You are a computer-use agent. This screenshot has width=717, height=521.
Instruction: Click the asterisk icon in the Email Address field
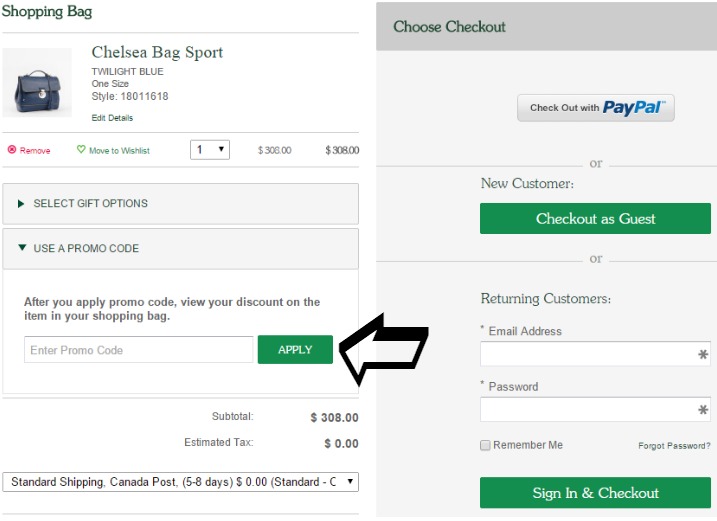click(x=703, y=354)
